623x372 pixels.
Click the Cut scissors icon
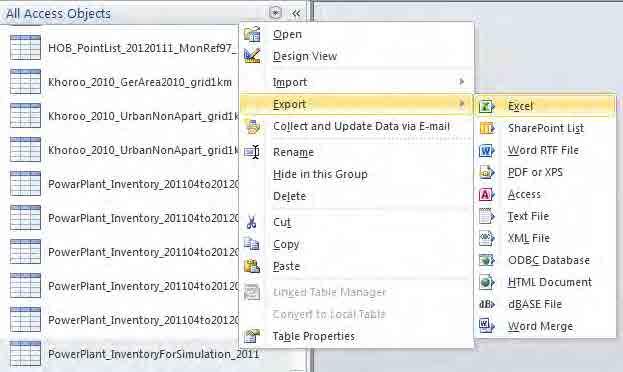pos(251,222)
